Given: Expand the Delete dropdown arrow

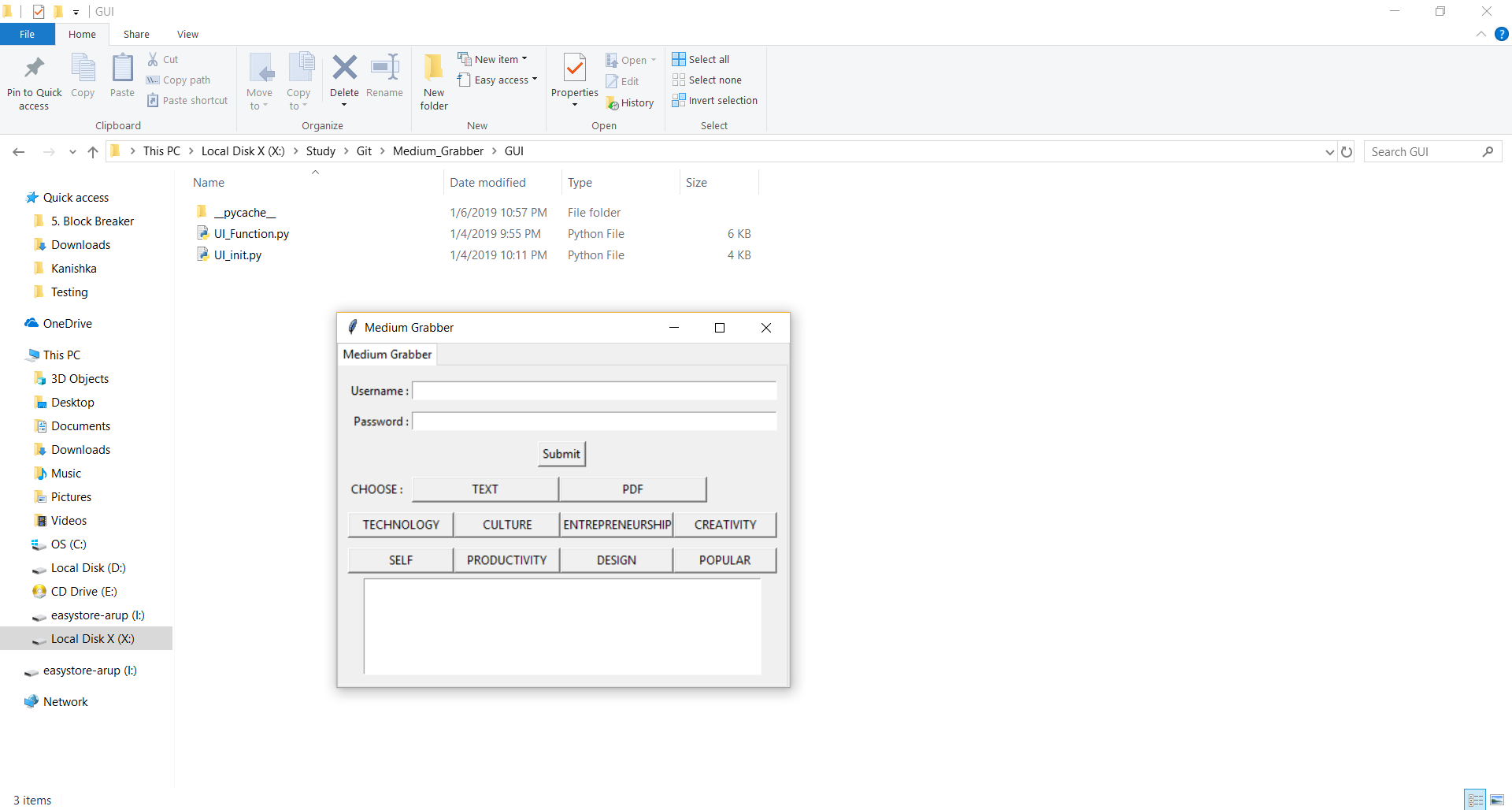Looking at the screenshot, I should [344, 106].
